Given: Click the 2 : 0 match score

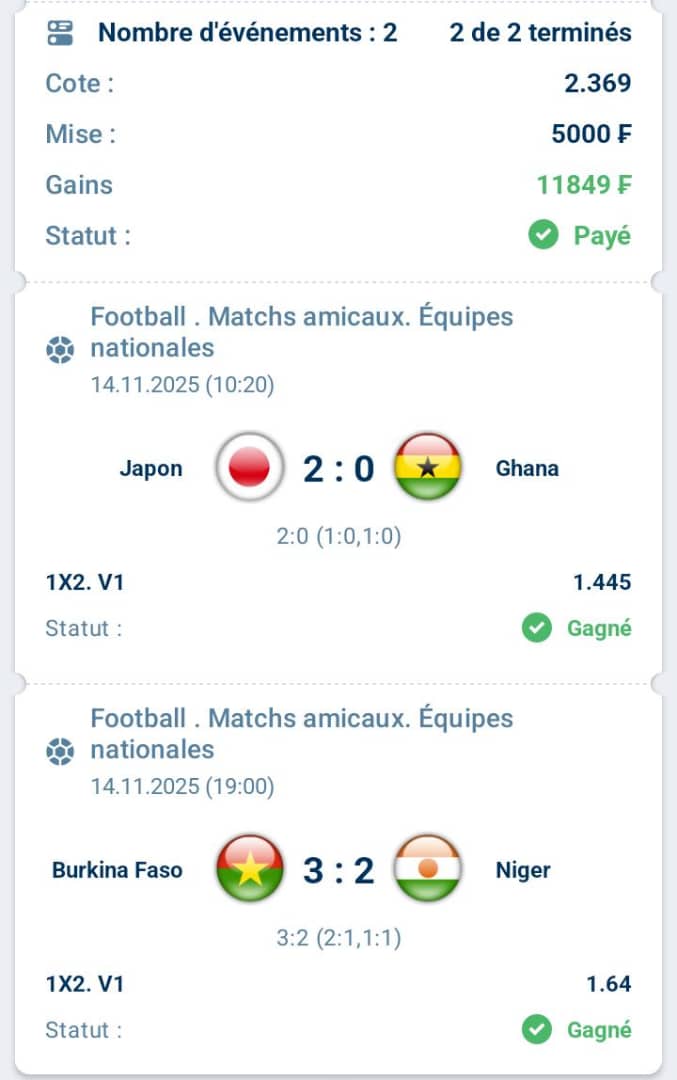Looking at the screenshot, I should point(338,468).
